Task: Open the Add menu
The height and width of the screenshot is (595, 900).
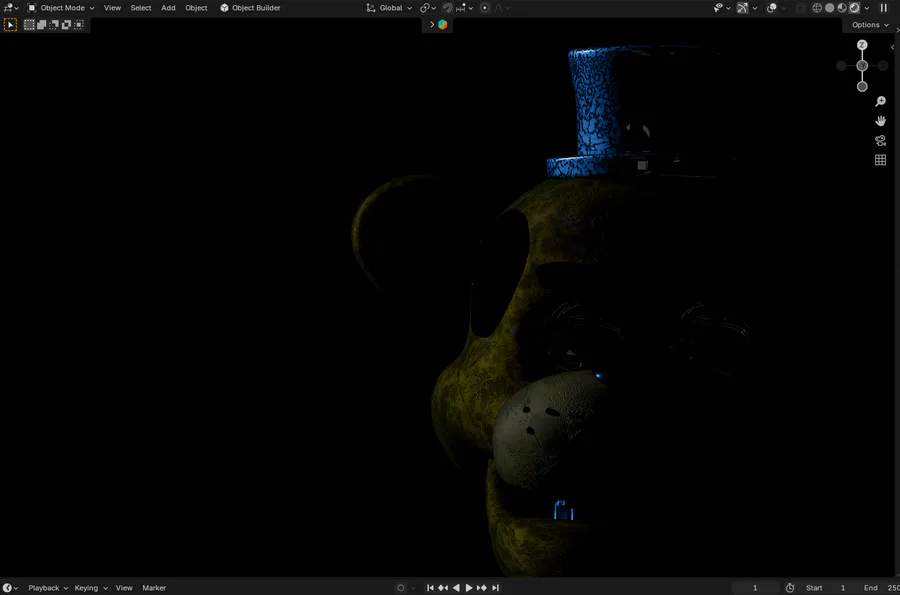Action: tap(168, 7)
